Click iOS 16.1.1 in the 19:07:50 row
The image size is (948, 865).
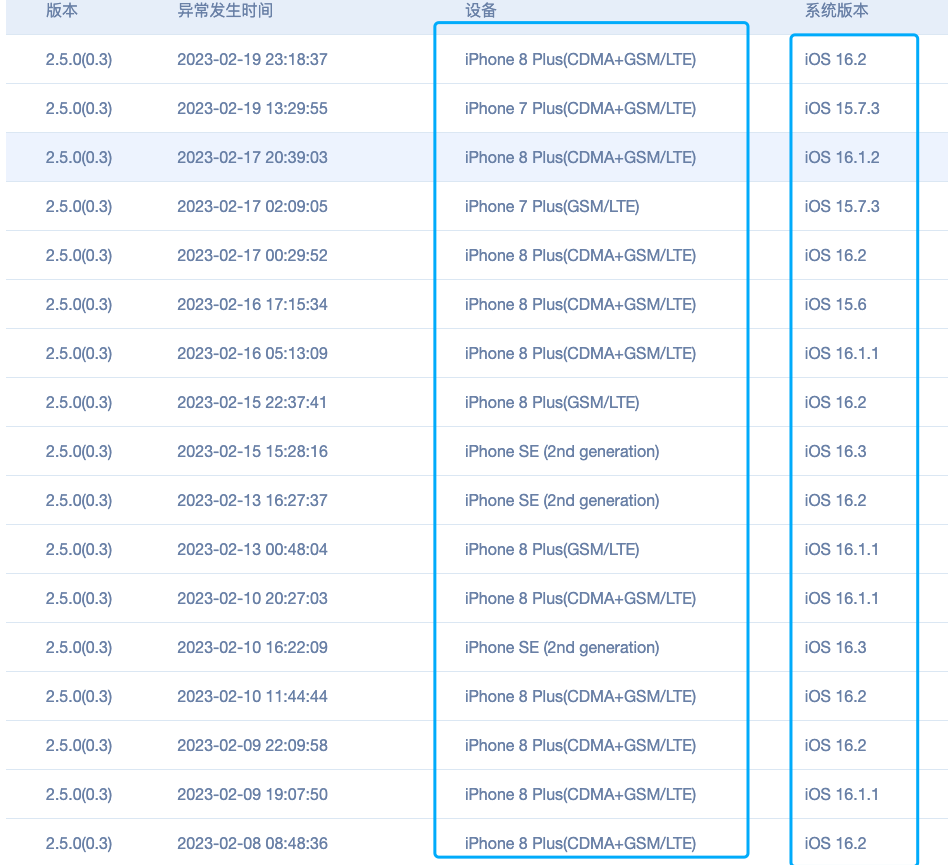pos(841,794)
